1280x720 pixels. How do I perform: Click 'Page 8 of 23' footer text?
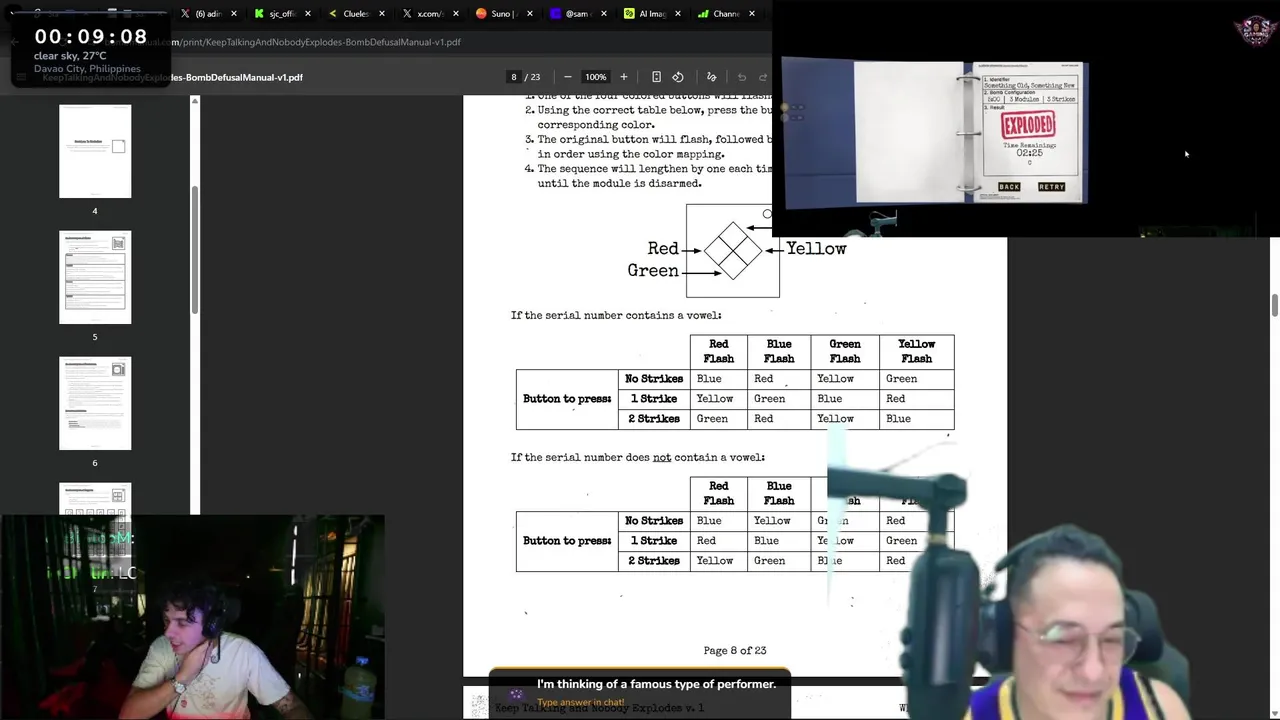point(735,650)
